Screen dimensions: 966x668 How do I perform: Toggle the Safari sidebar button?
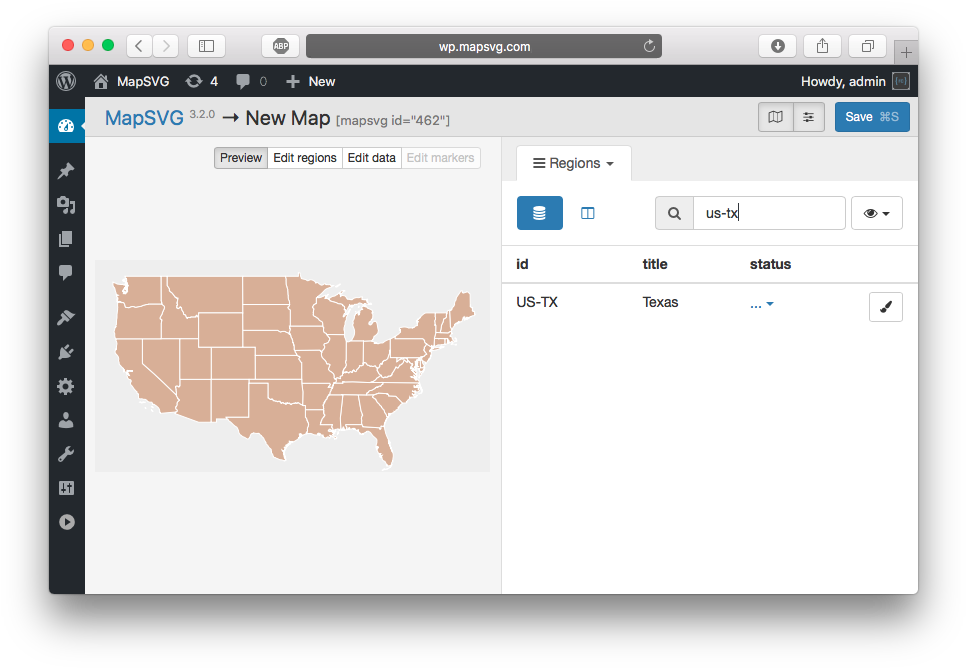click(x=206, y=46)
